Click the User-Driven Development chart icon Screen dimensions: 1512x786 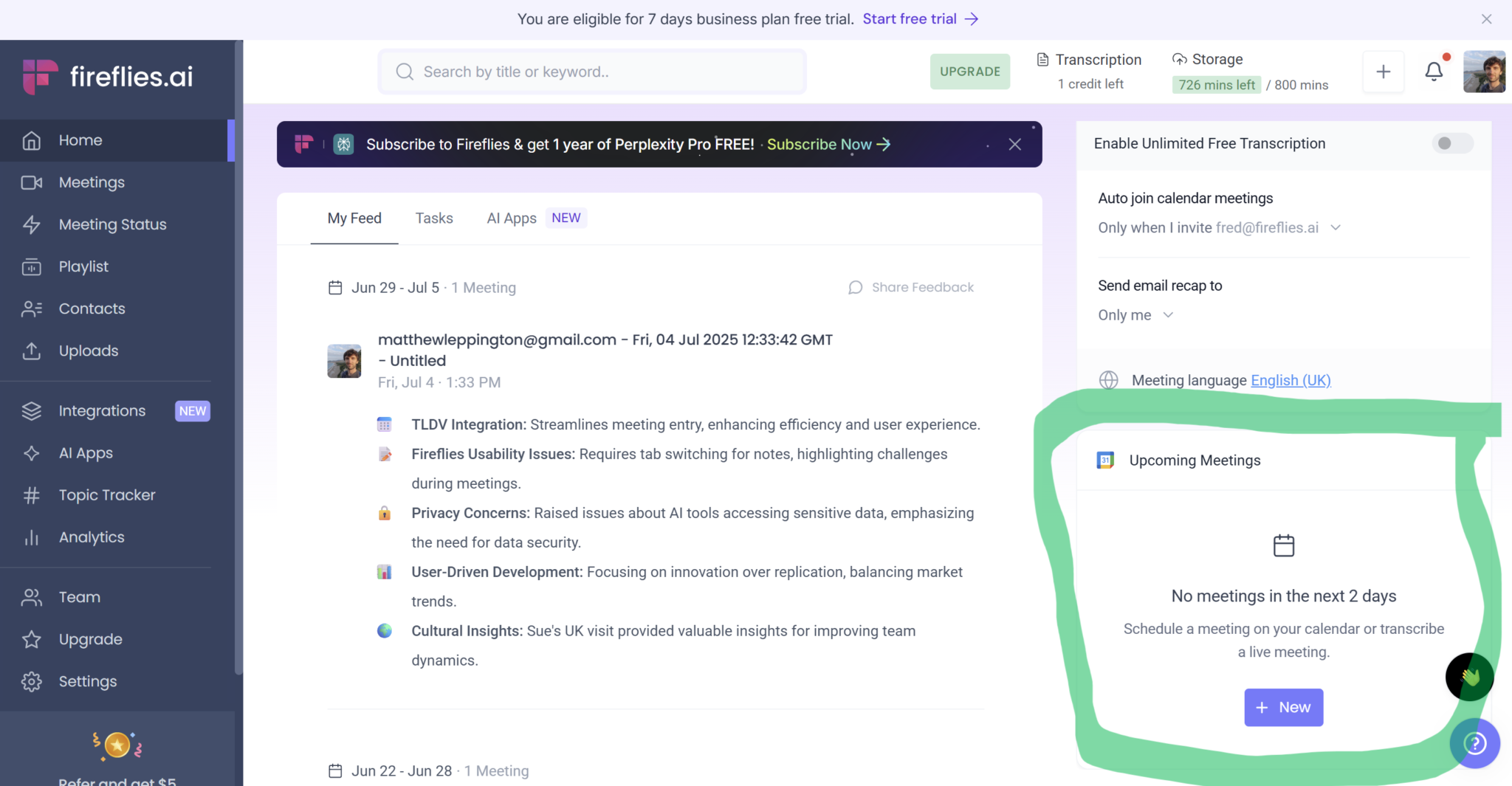384,572
